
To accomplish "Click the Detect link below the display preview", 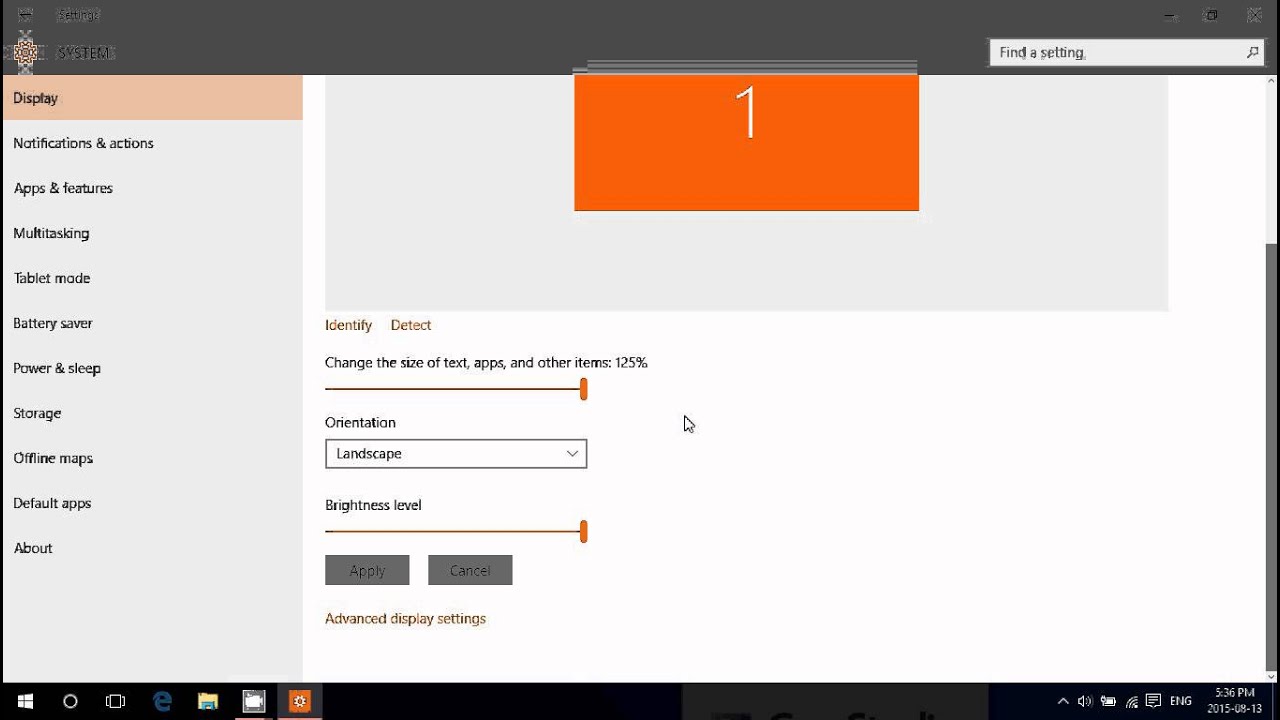I will pos(410,324).
